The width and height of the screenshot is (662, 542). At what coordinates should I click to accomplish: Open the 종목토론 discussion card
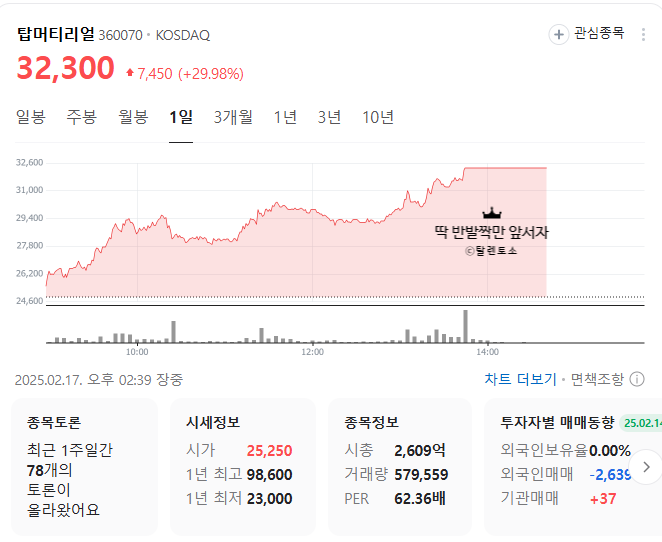click(84, 465)
